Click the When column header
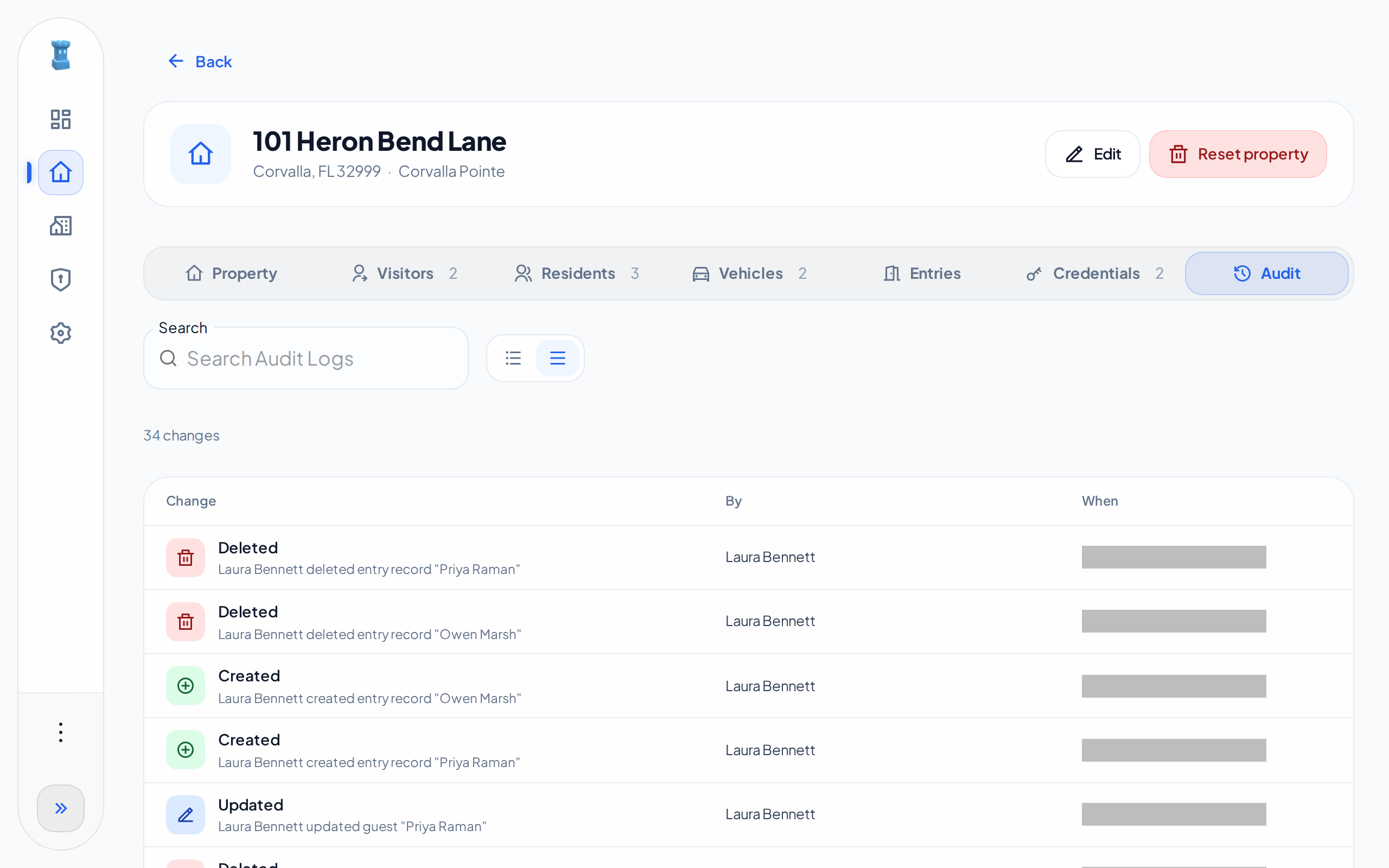 tap(1100, 501)
